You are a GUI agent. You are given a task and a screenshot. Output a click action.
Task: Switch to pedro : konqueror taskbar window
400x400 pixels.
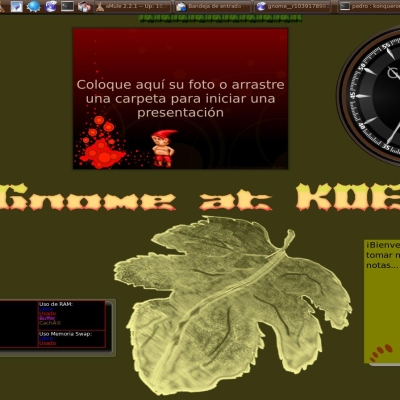[369, 6]
